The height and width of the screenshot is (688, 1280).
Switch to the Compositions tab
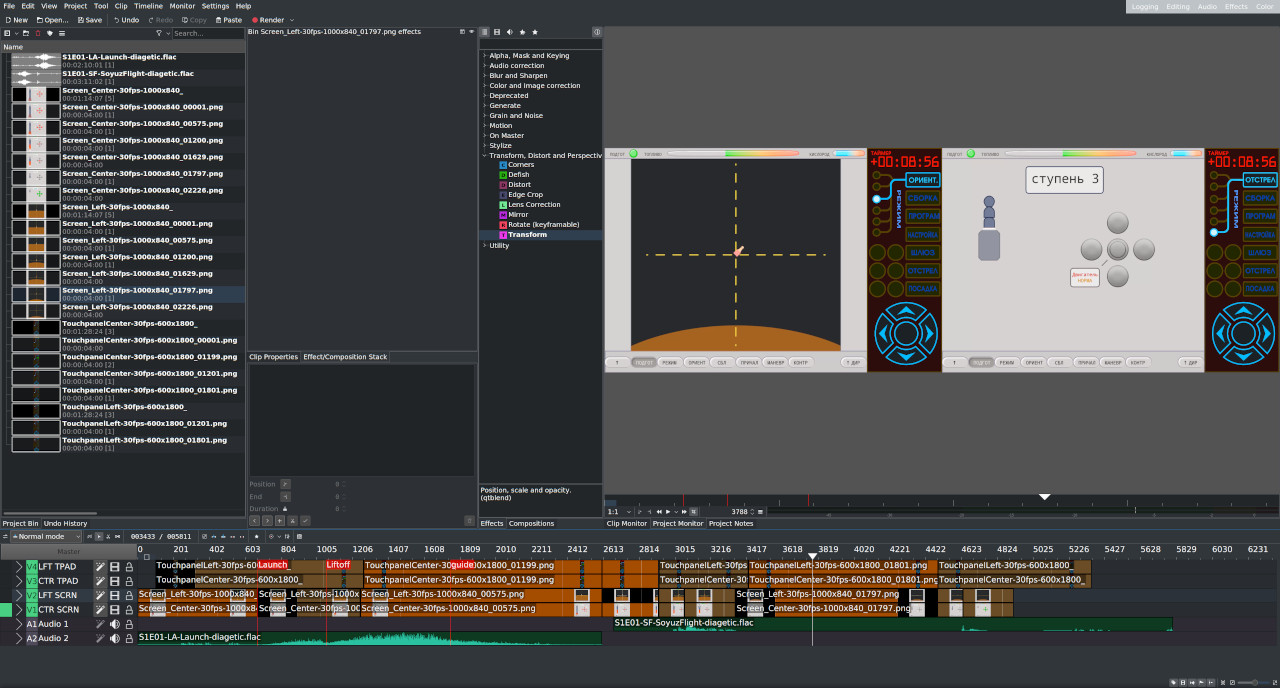click(531, 523)
